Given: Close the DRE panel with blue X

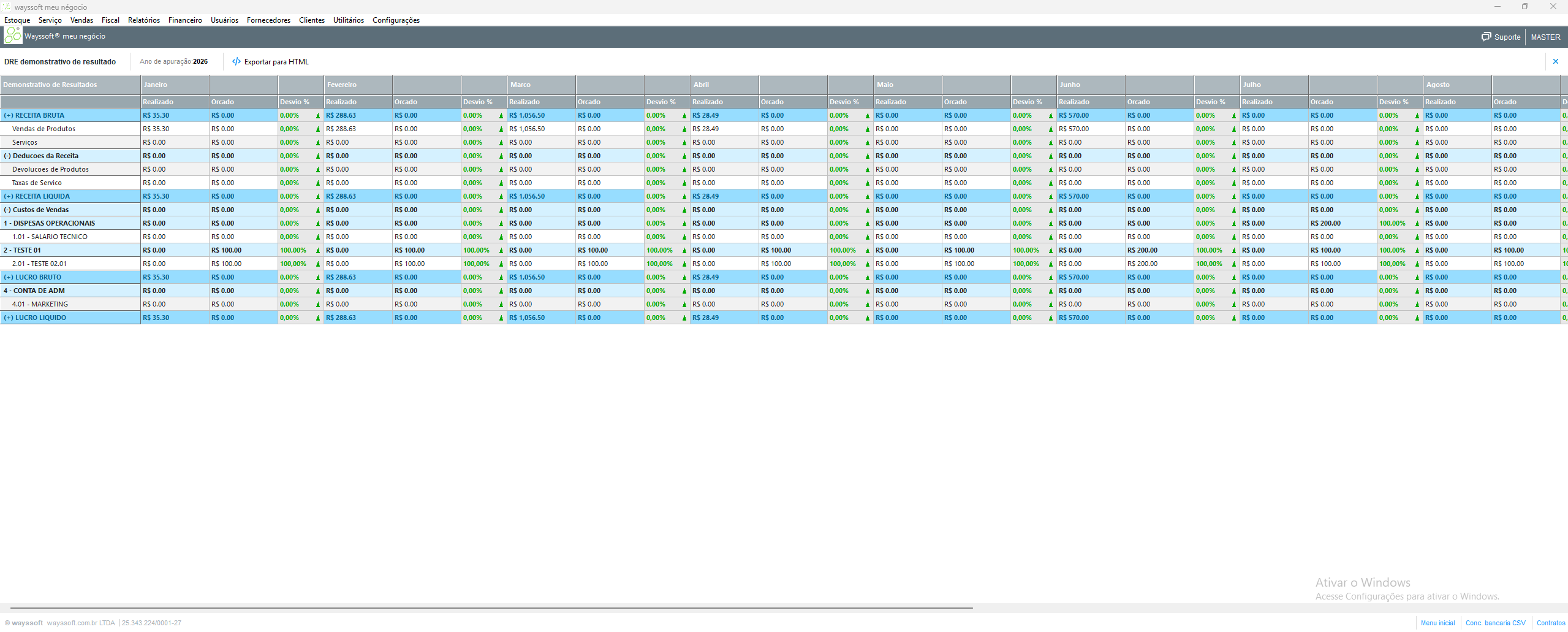Looking at the screenshot, I should click(x=1555, y=61).
